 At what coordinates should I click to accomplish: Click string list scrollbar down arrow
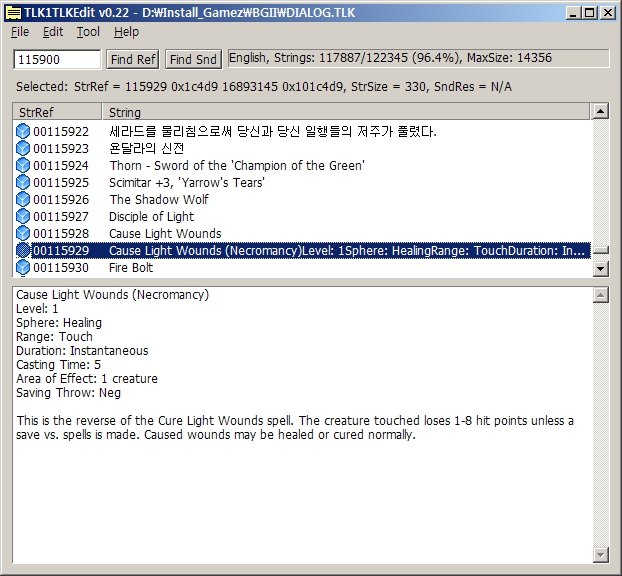point(600,268)
